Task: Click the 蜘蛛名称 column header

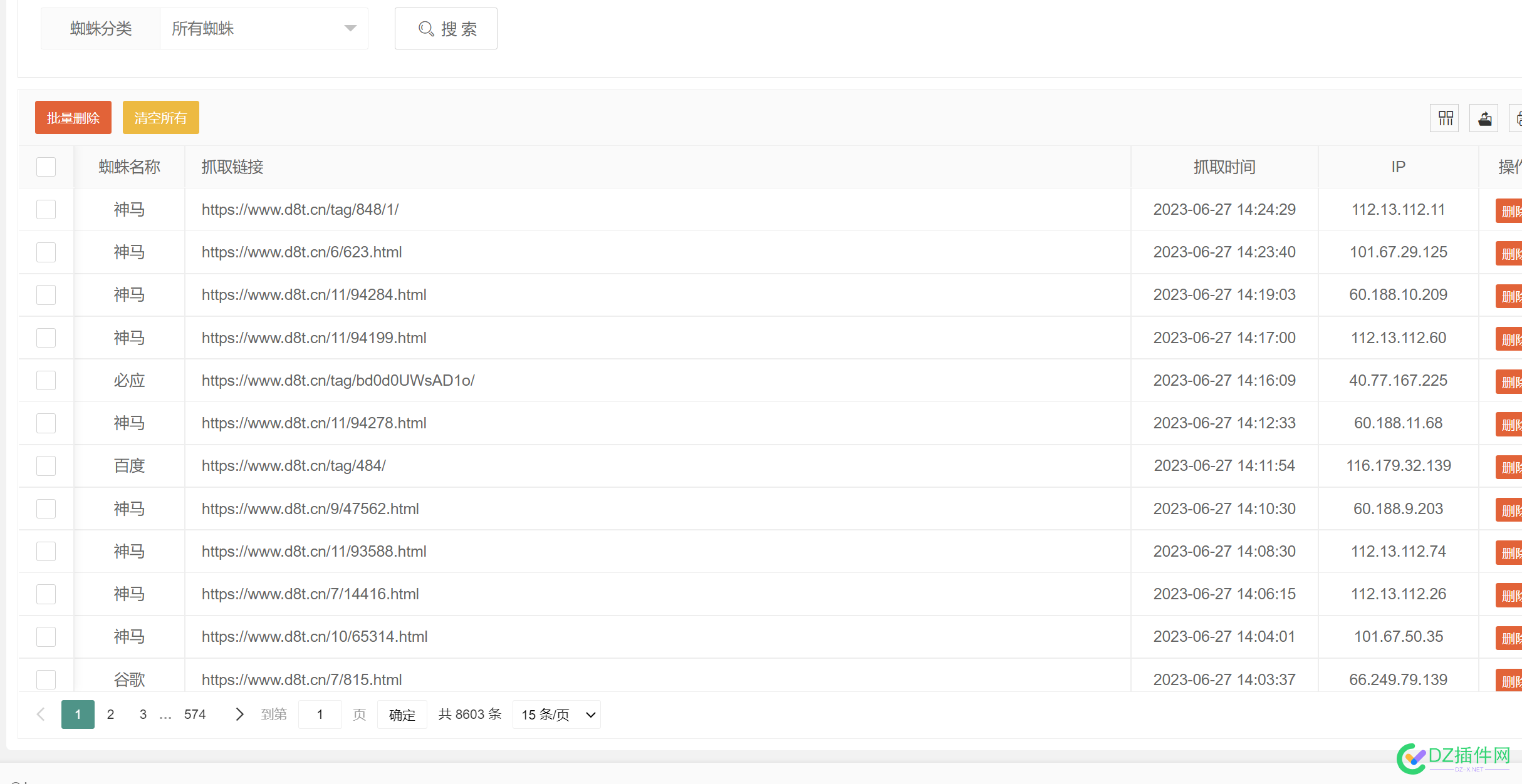Action: 129,167
